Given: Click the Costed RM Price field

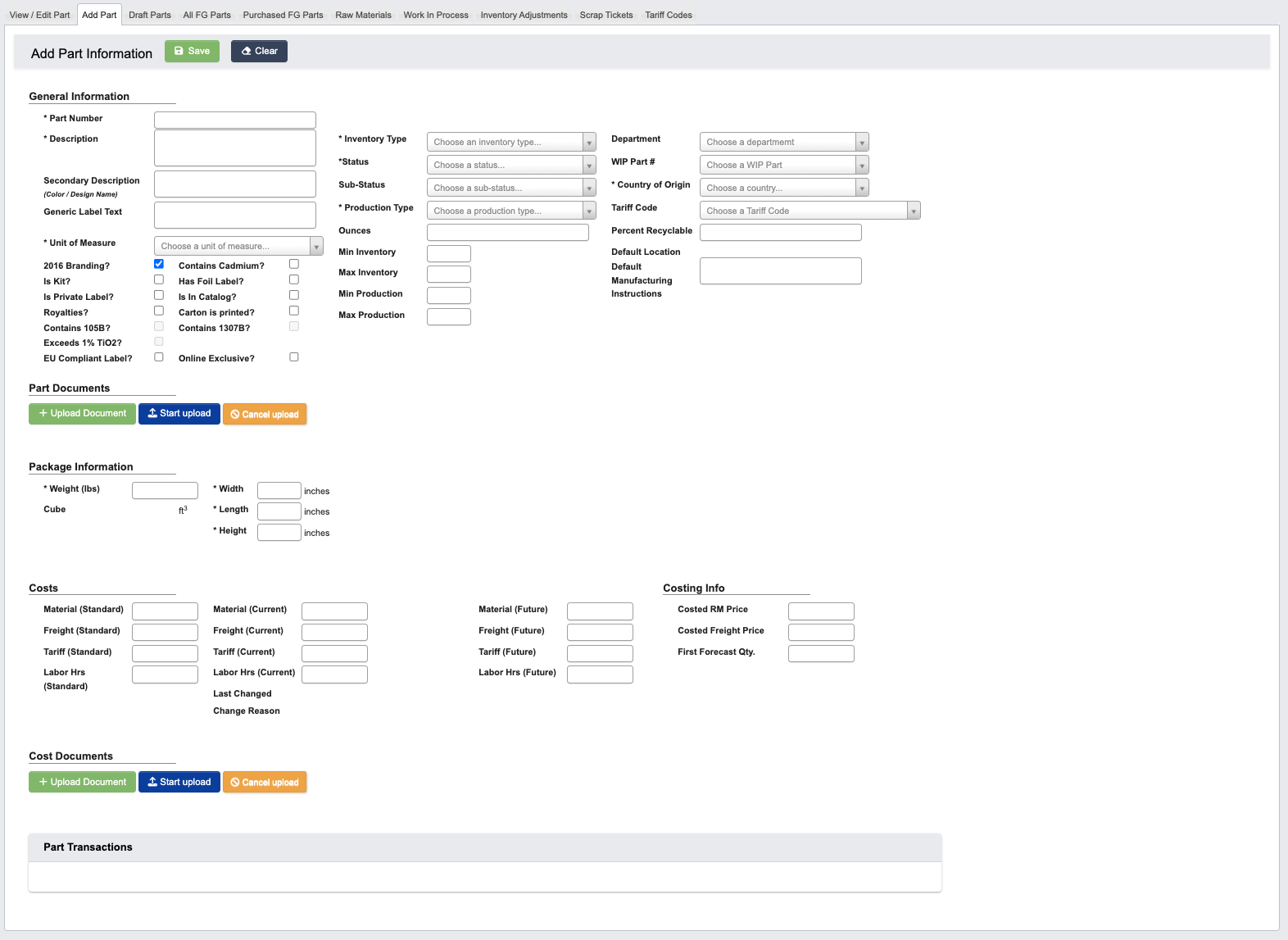Looking at the screenshot, I should coord(821,611).
